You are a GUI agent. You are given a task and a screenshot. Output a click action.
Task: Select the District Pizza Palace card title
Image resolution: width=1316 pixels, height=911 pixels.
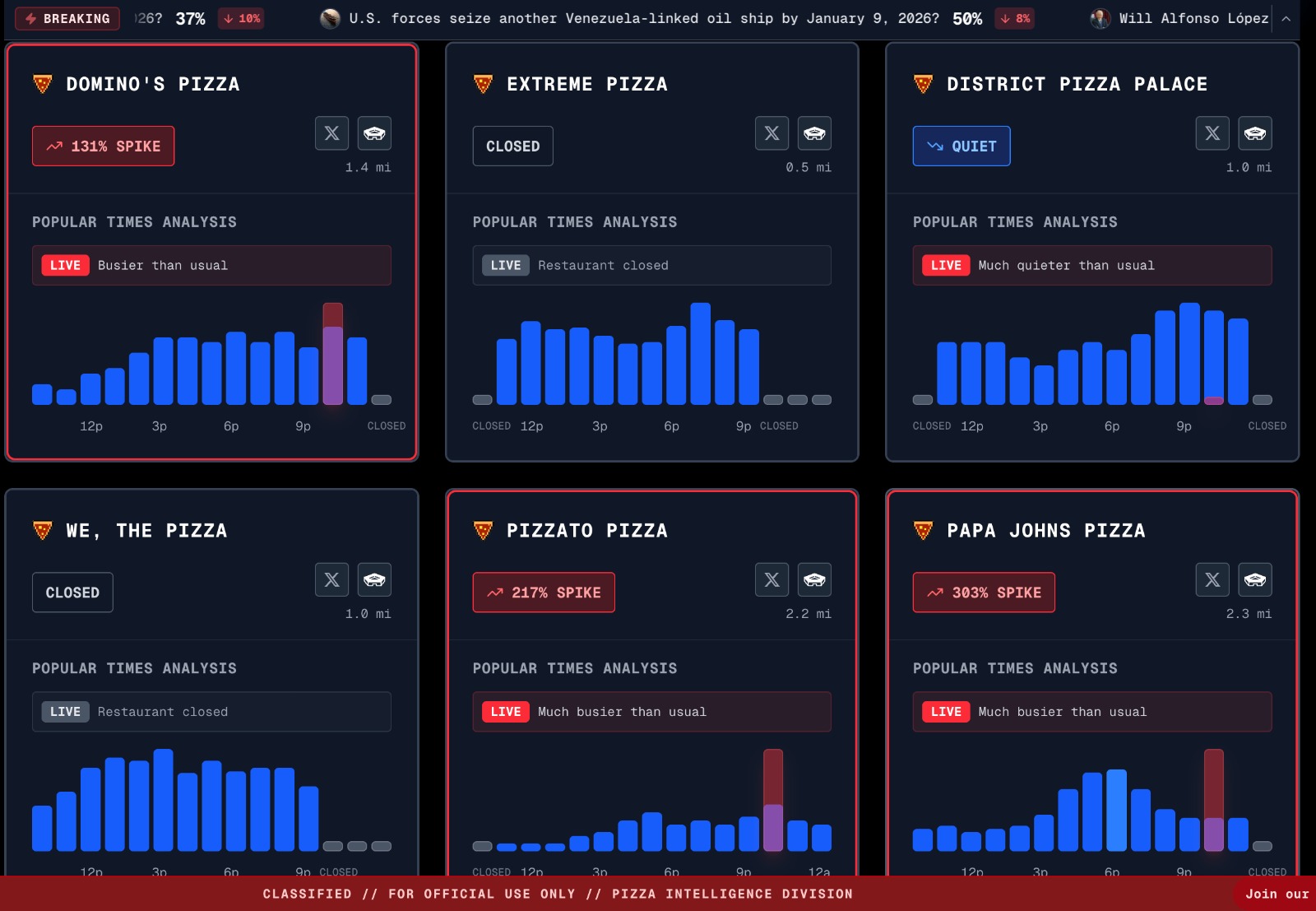click(x=1077, y=84)
